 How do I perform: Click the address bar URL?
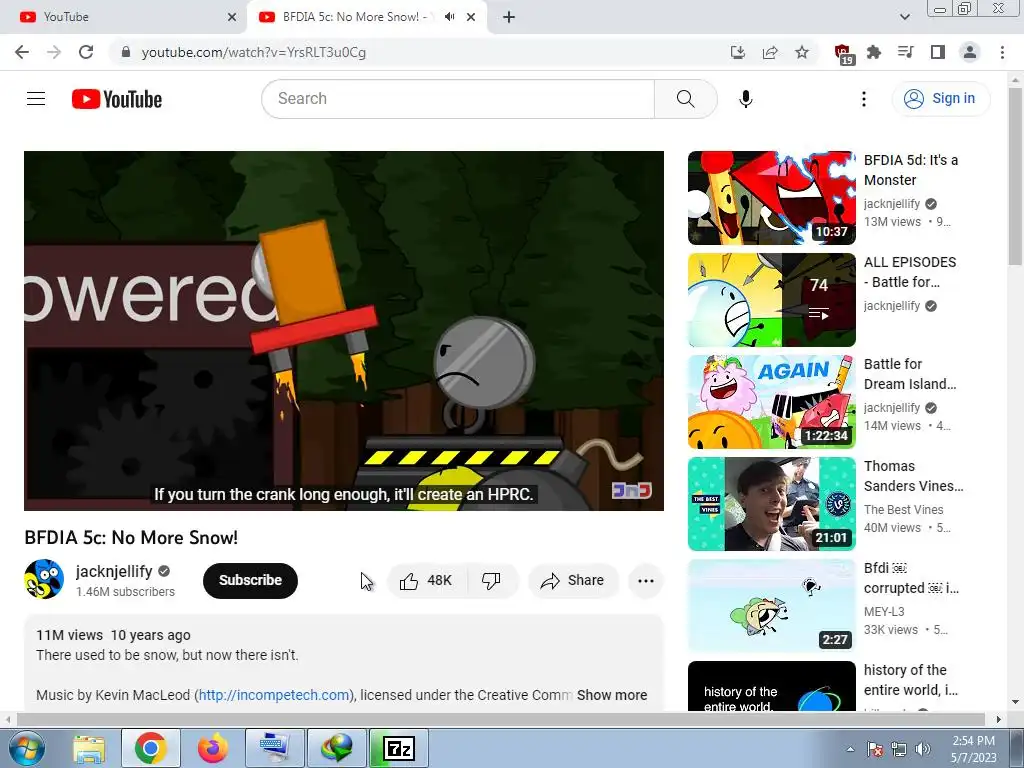click(253, 52)
